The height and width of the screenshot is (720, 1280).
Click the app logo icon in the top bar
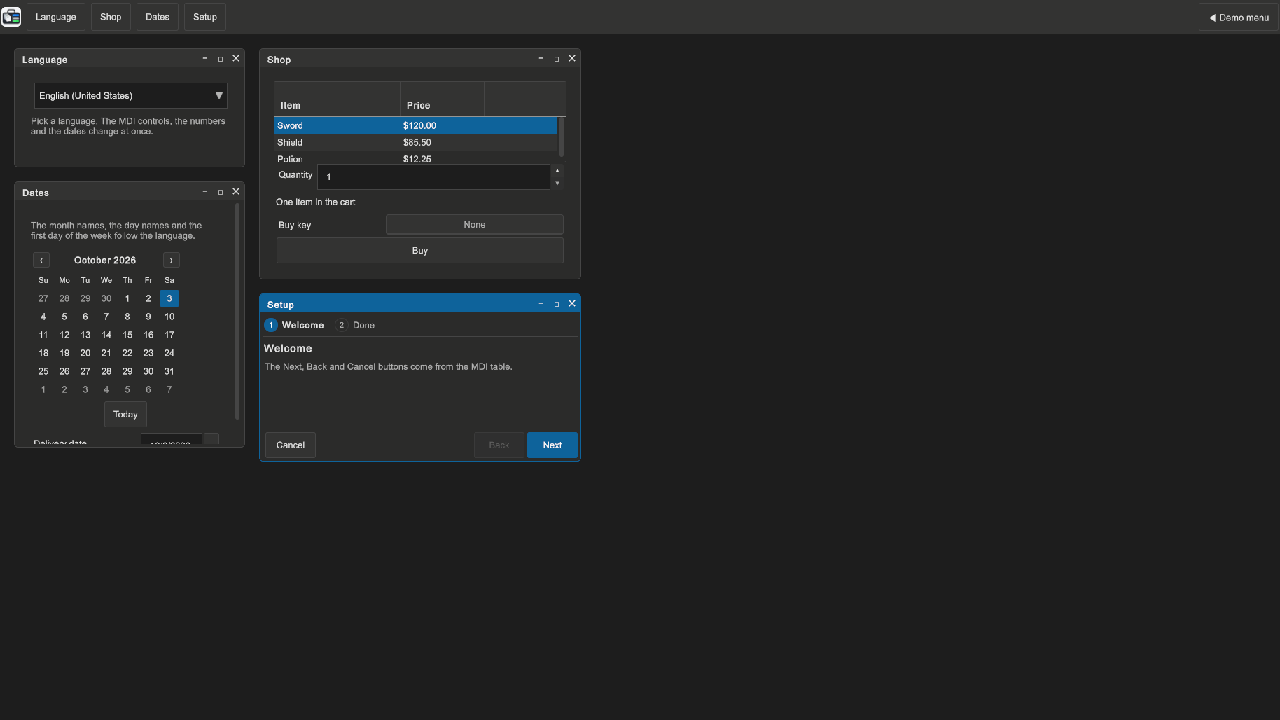pos(11,17)
